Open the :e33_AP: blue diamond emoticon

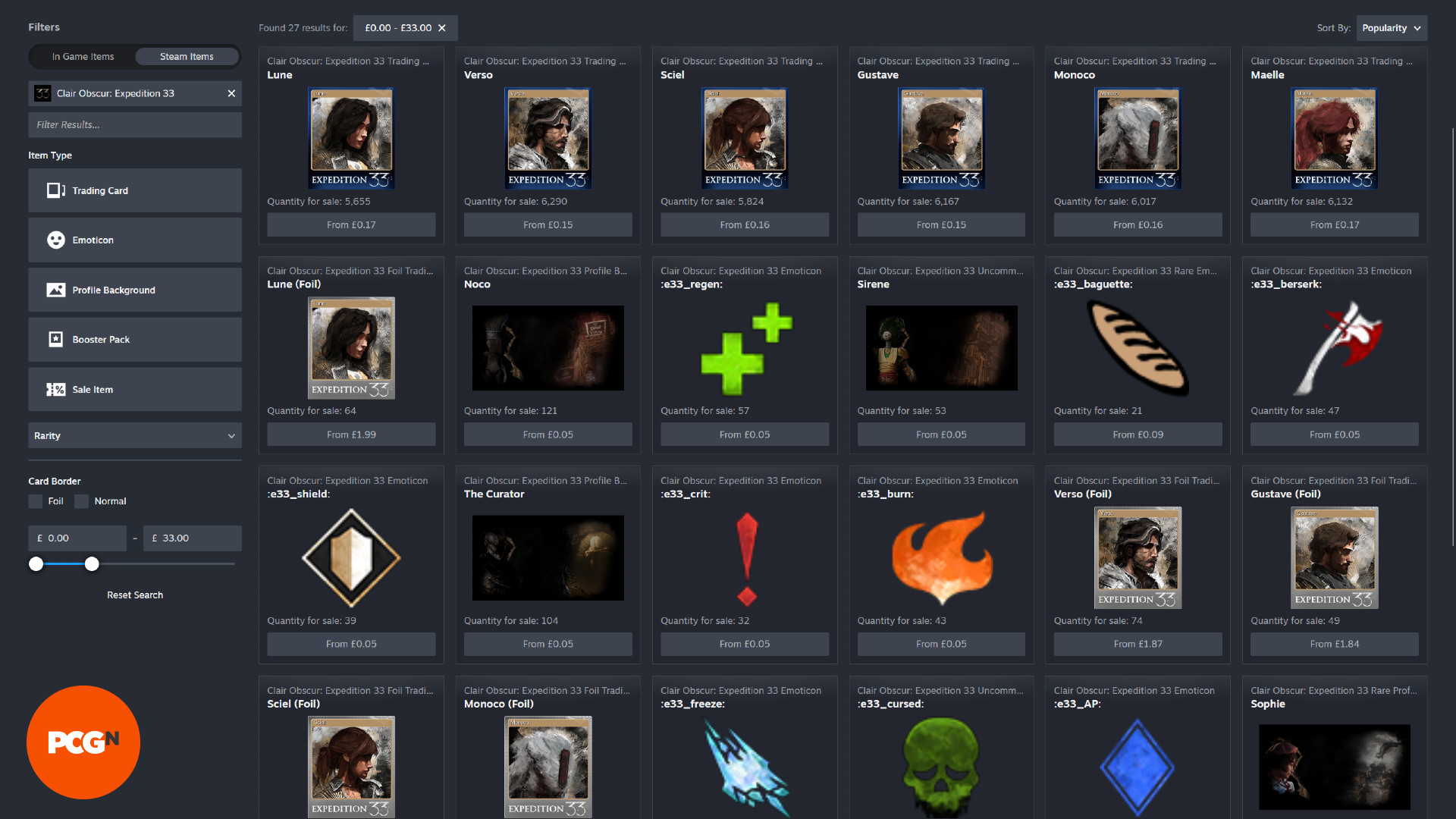(1137, 767)
